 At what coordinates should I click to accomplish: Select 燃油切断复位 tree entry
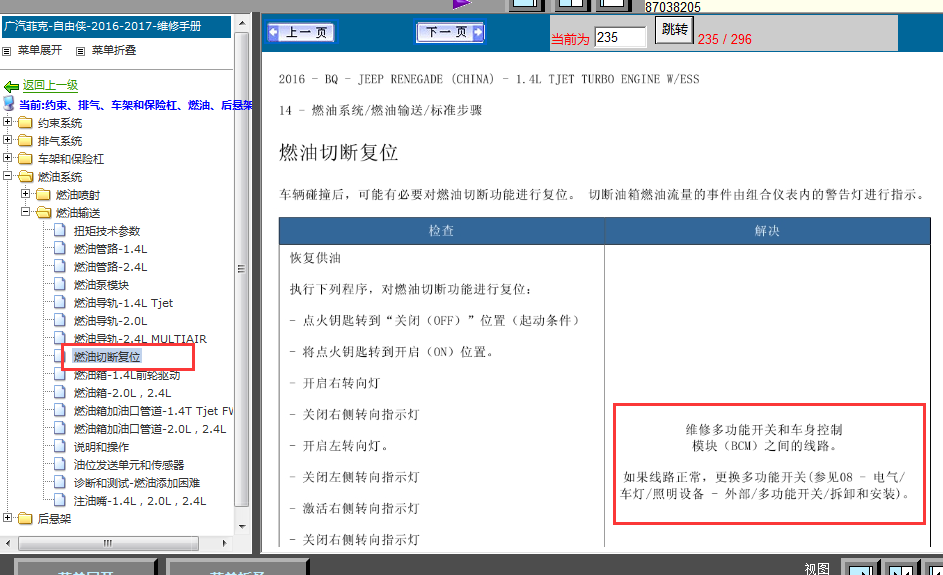pyautogui.click(x=106, y=357)
